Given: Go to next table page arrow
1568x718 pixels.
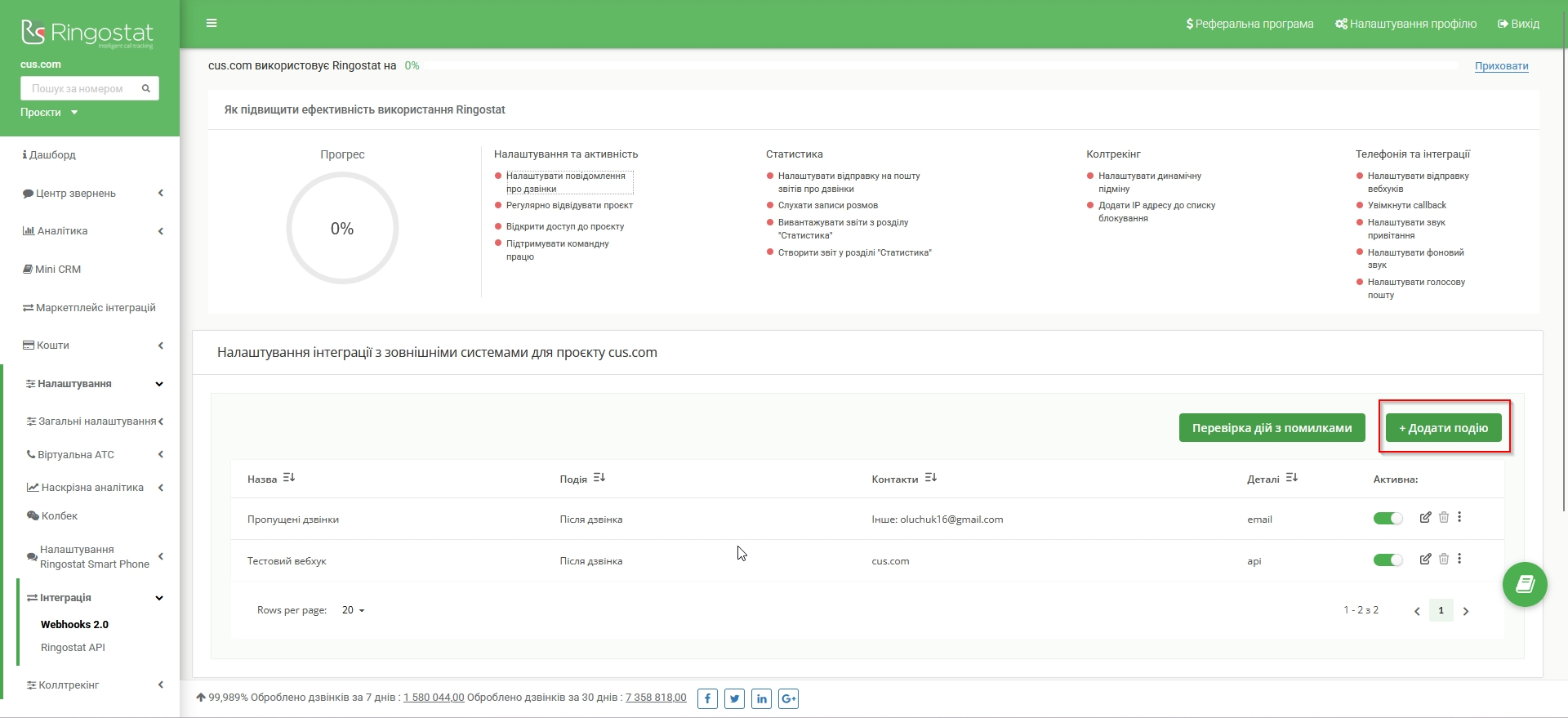Looking at the screenshot, I should tap(1466, 611).
